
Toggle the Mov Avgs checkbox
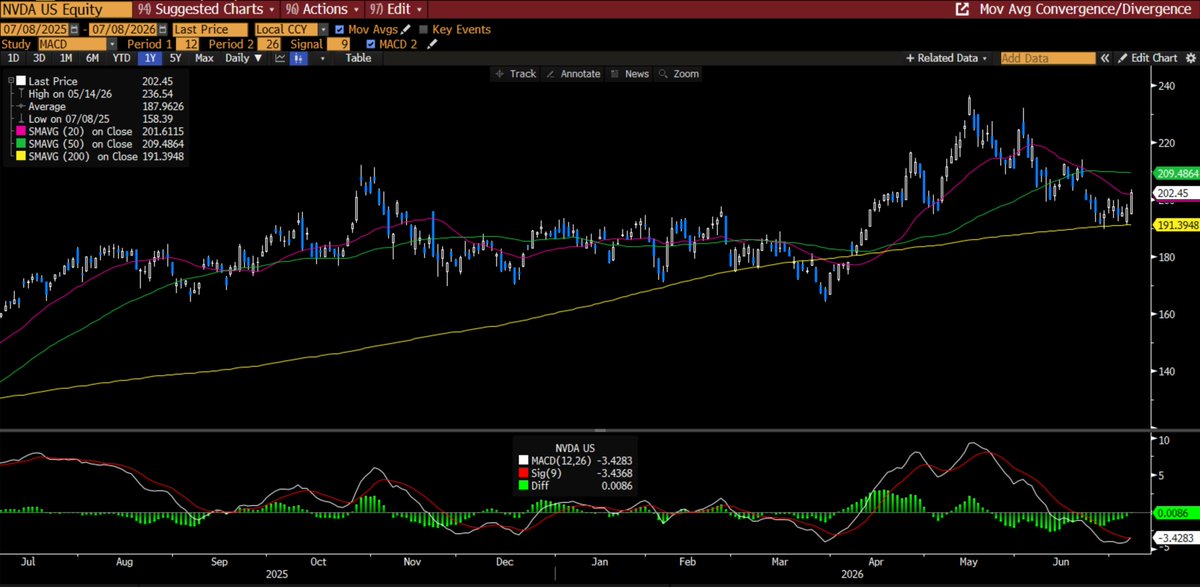(341, 29)
